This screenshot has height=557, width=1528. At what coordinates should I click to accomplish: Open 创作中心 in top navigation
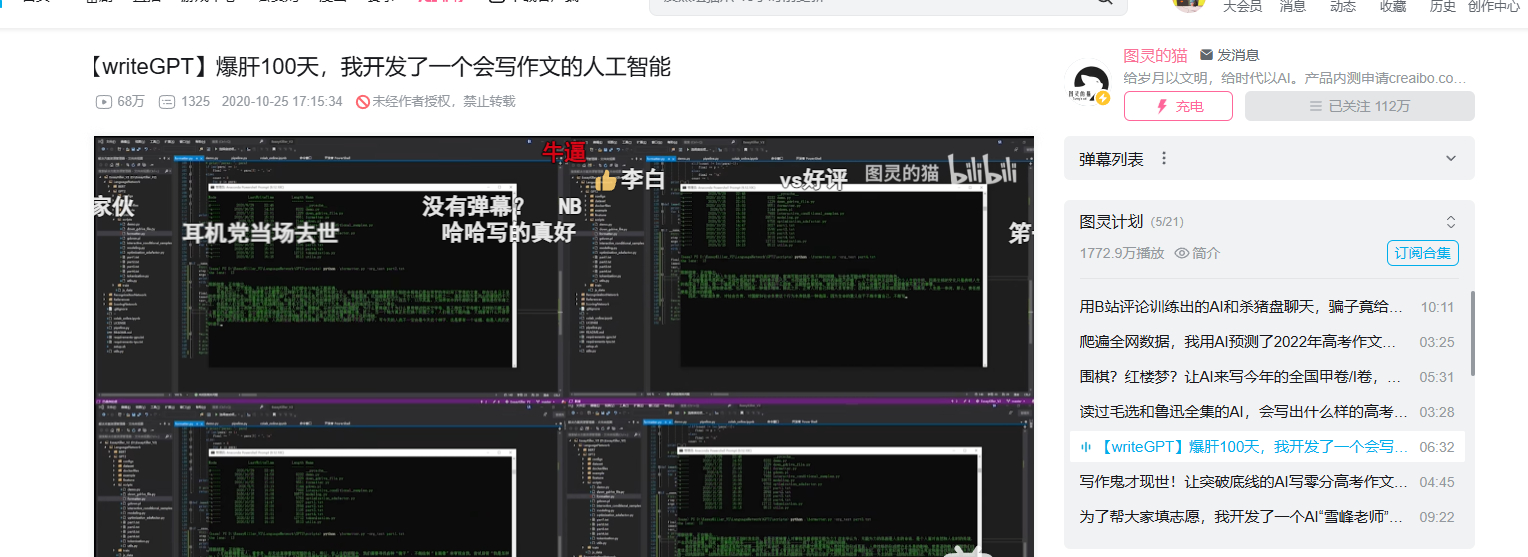1494,6
